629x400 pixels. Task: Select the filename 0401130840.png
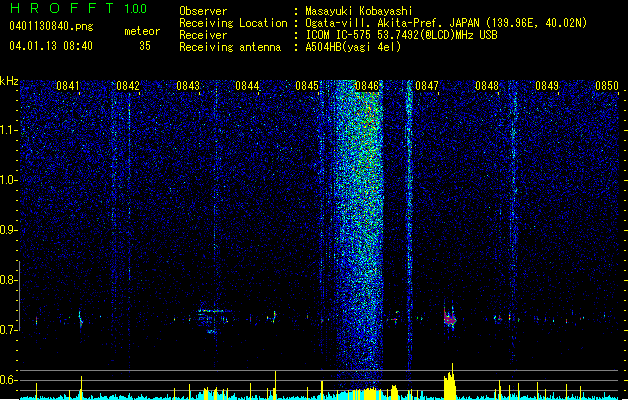click(51, 26)
